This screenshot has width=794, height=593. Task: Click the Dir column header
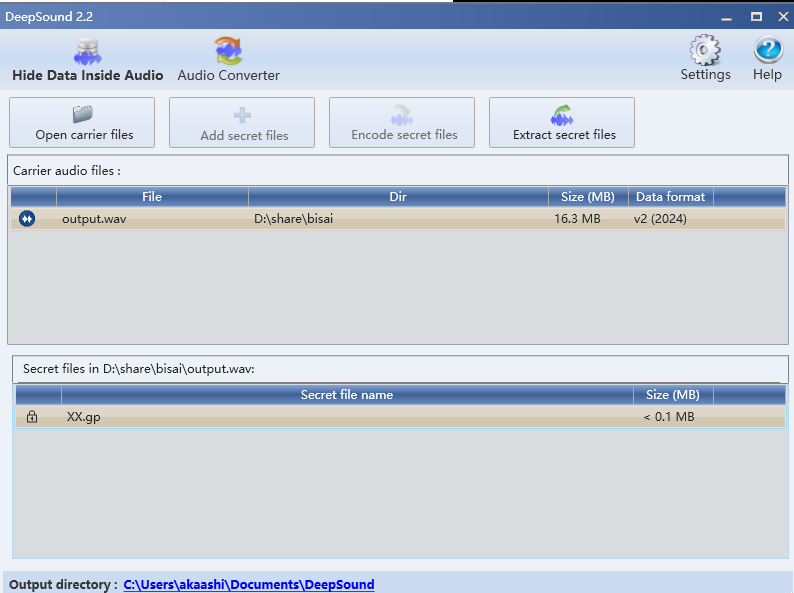pos(398,196)
